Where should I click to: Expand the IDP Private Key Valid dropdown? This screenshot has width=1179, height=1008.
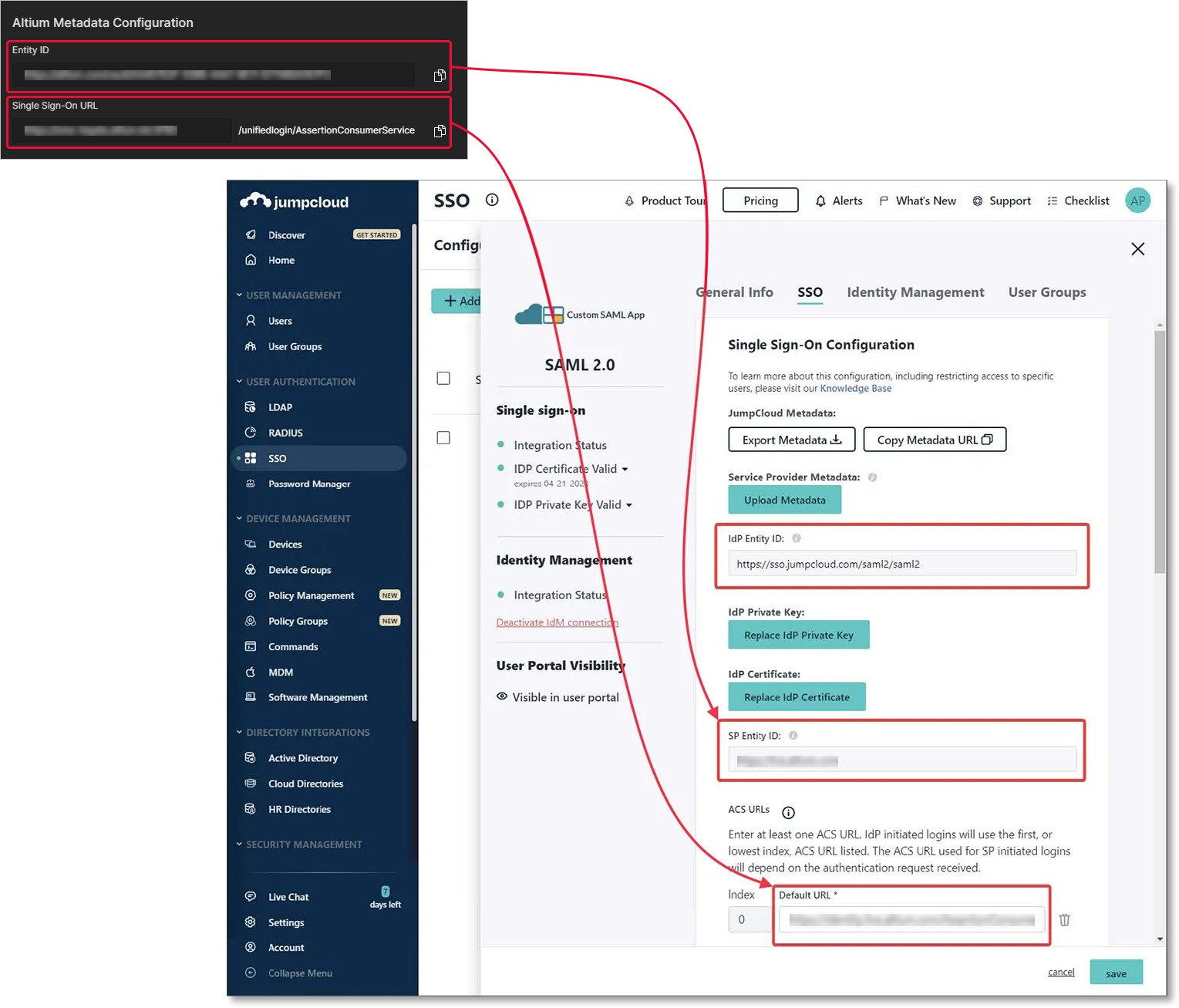pyautogui.click(x=629, y=506)
